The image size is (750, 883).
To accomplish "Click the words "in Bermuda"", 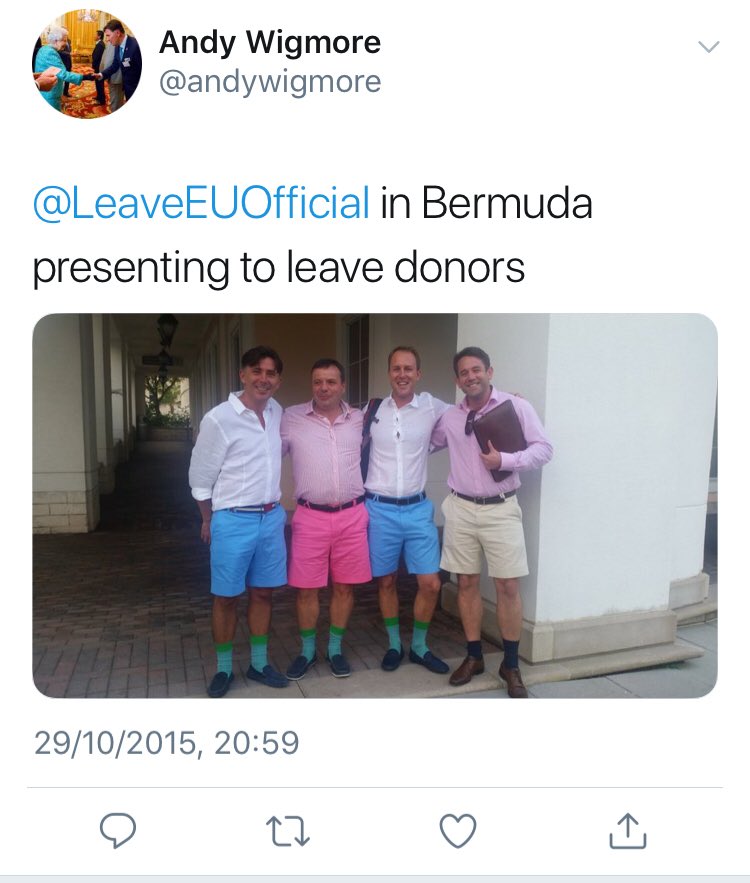I will [486, 203].
